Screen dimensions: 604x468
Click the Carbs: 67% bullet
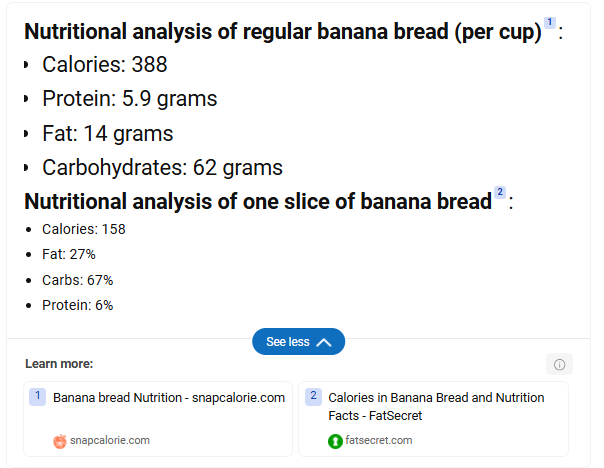tap(77, 280)
